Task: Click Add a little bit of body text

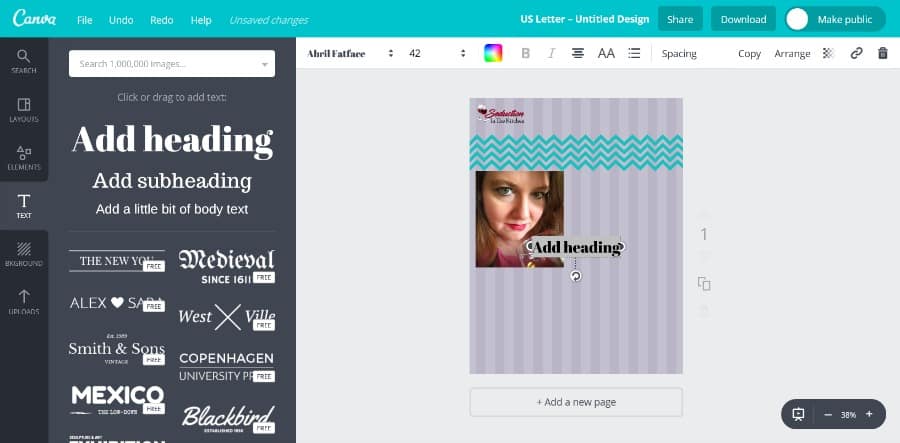Action: pos(172,209)
